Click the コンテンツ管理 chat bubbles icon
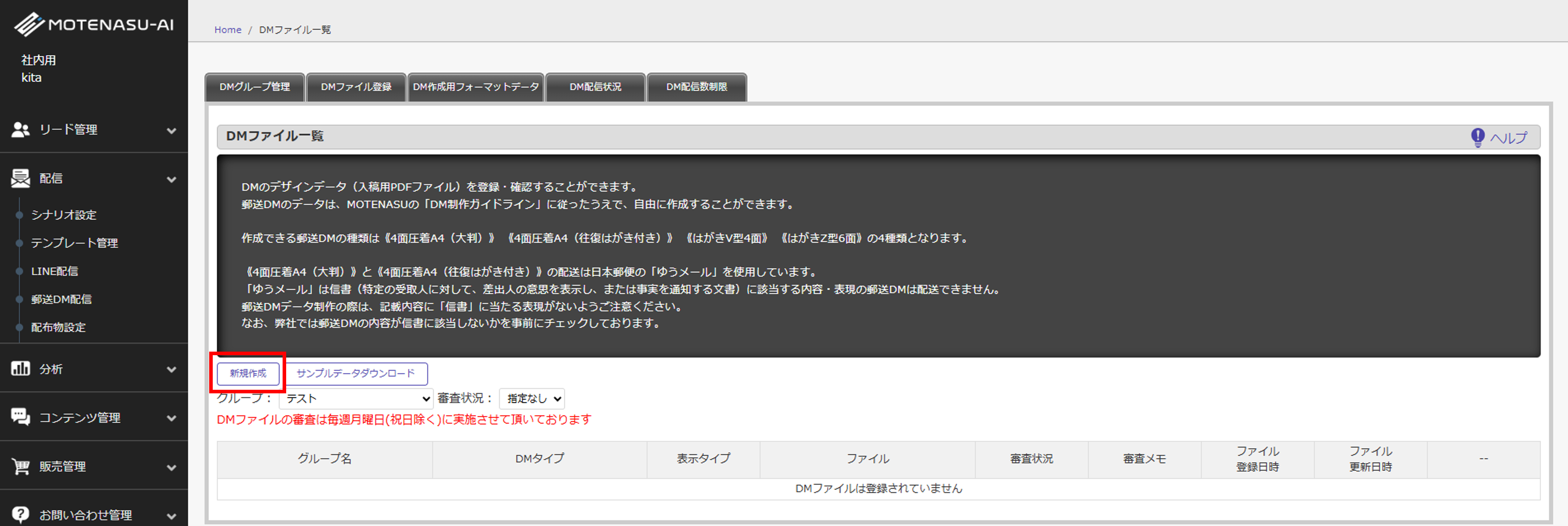Screen dimensions: 1568x526 pos(21,417)
